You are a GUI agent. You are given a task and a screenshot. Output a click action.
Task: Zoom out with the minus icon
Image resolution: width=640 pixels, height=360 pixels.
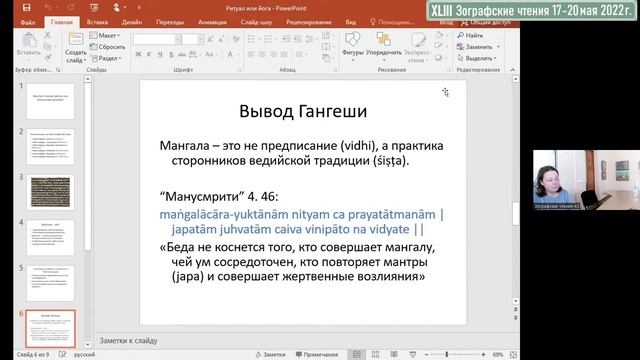point(427,354)
